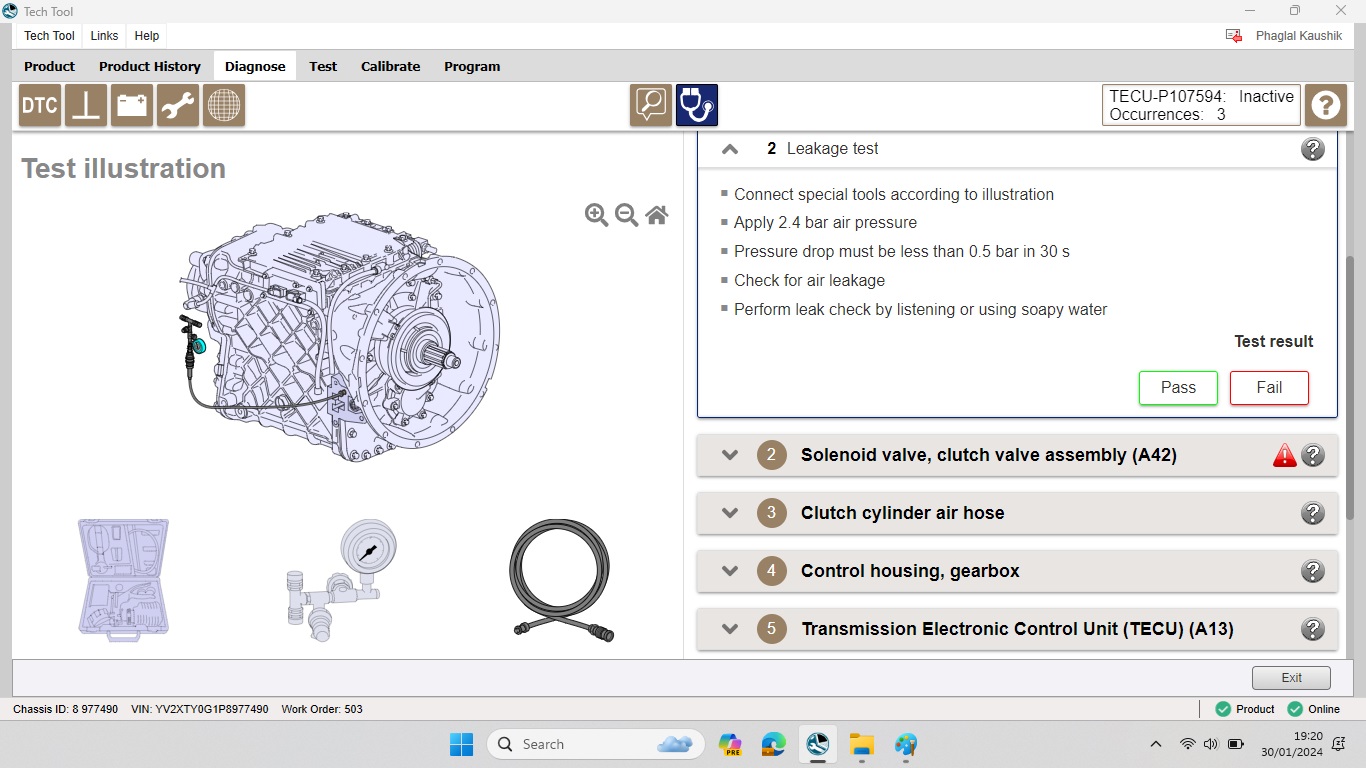
Task: Collapse the Leakage test section
Action: point(730,149)
